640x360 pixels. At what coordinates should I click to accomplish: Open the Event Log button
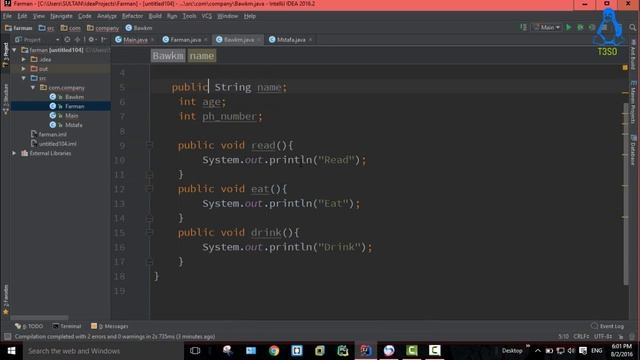607,326
